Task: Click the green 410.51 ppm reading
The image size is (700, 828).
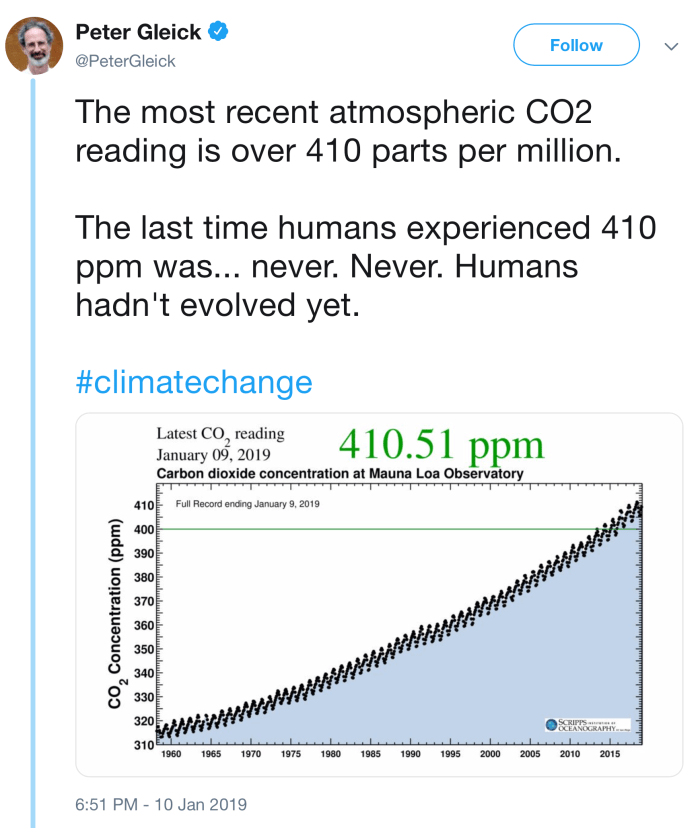Action: [440, 444]
